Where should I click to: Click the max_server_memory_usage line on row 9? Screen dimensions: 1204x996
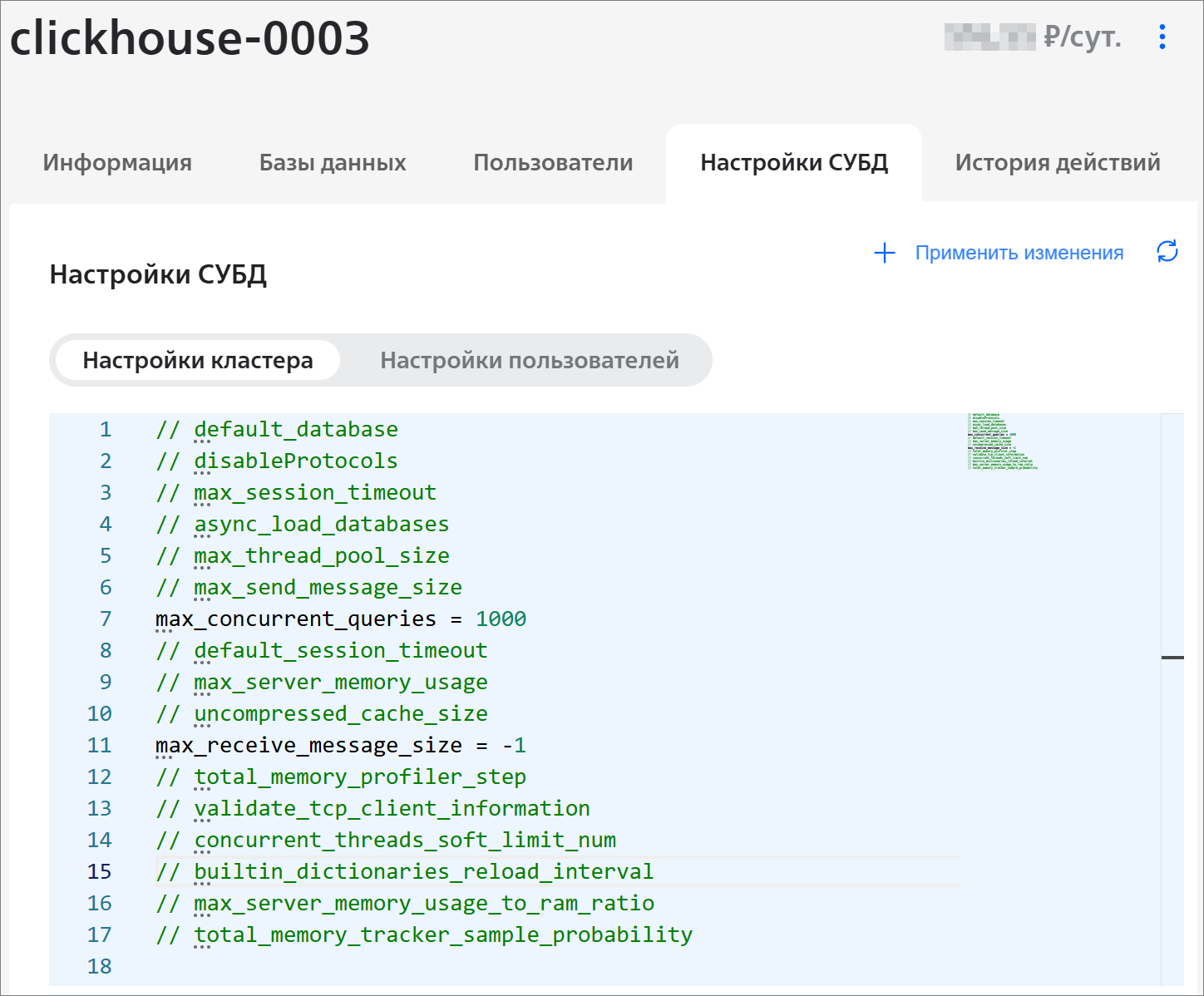coord(322,683)
